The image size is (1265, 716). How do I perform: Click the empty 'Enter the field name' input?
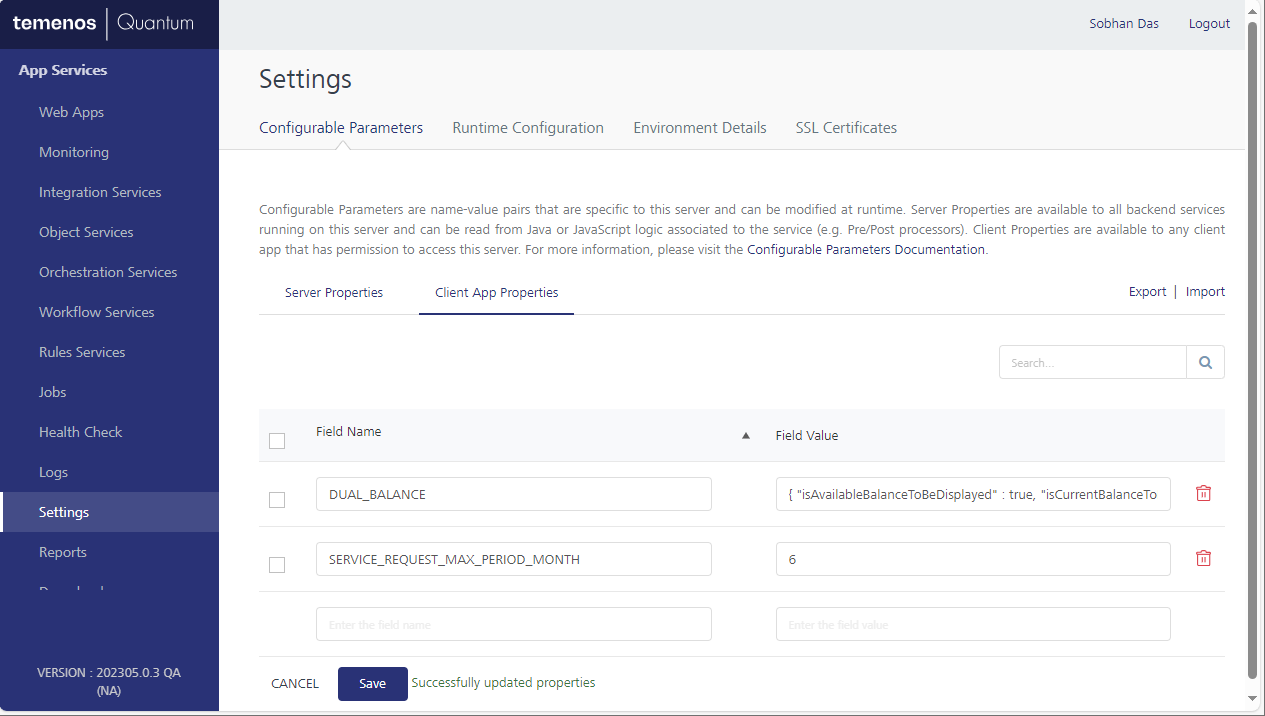click(x=514, y=624)
